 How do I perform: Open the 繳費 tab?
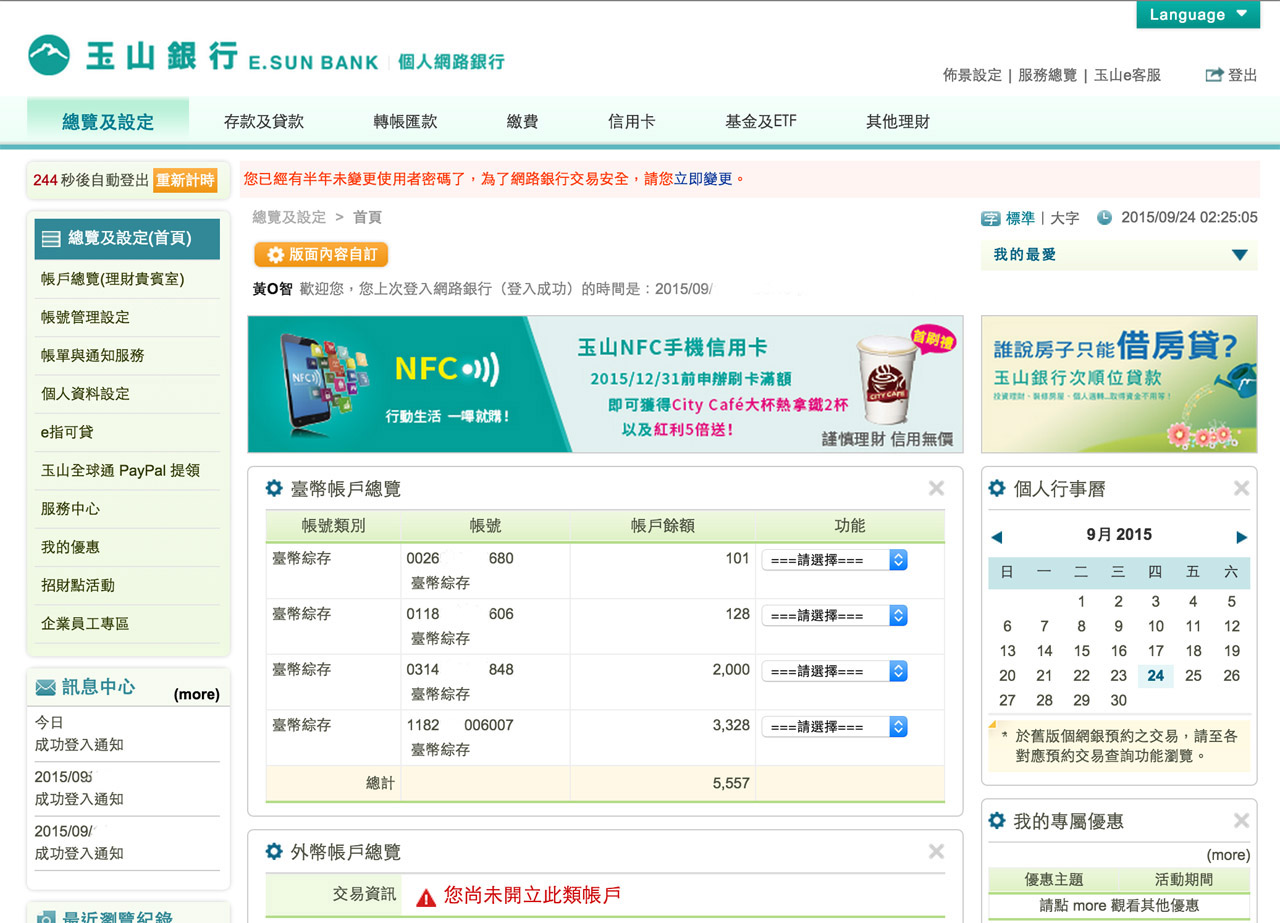(522, 122)
